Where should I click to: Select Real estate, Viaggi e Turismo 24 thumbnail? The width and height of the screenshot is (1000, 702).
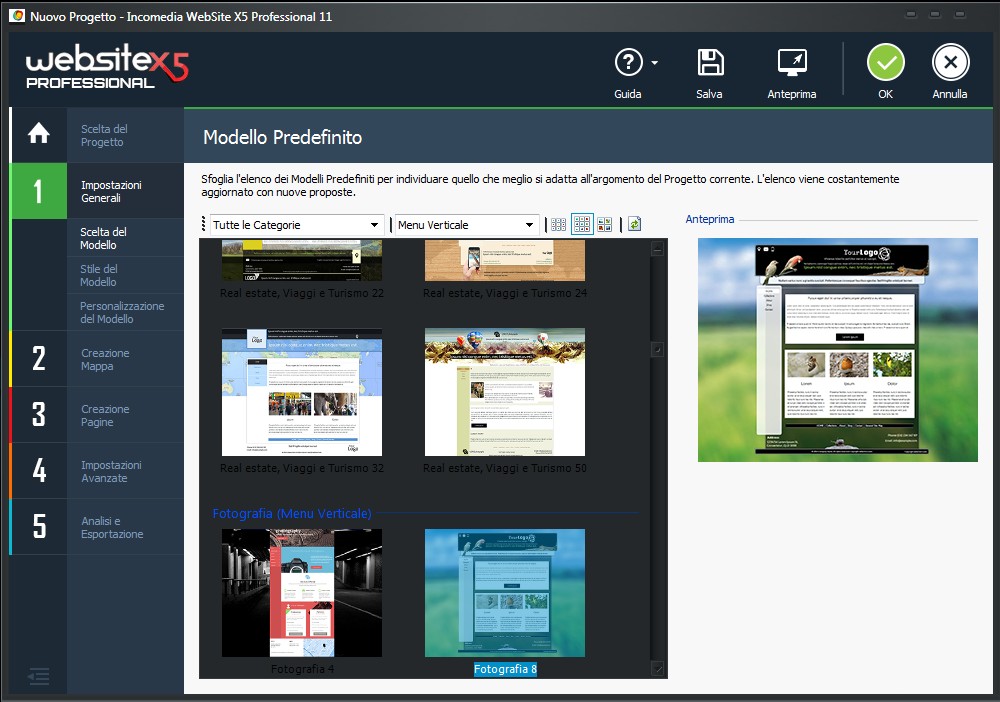point(504,261)
